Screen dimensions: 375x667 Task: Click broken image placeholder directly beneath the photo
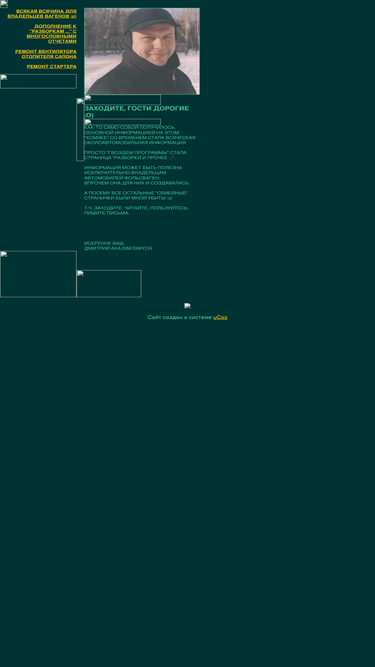coord(122,100)
